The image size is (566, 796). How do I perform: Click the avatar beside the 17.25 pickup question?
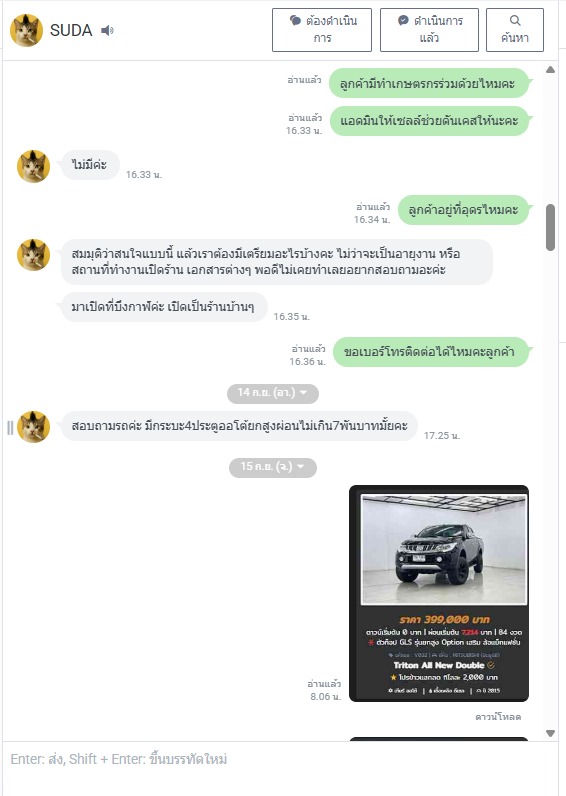coord(34,427)
